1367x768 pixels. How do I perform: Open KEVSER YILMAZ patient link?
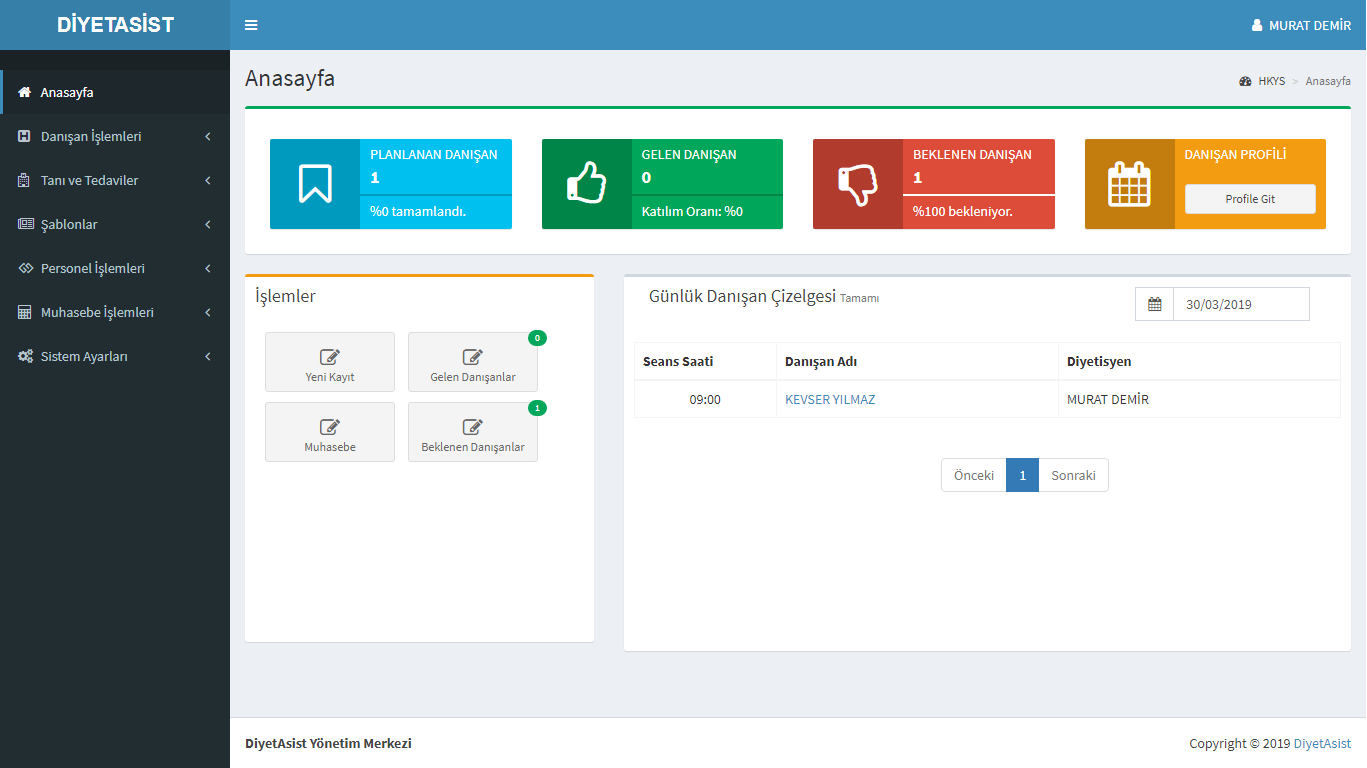[830, 399]
